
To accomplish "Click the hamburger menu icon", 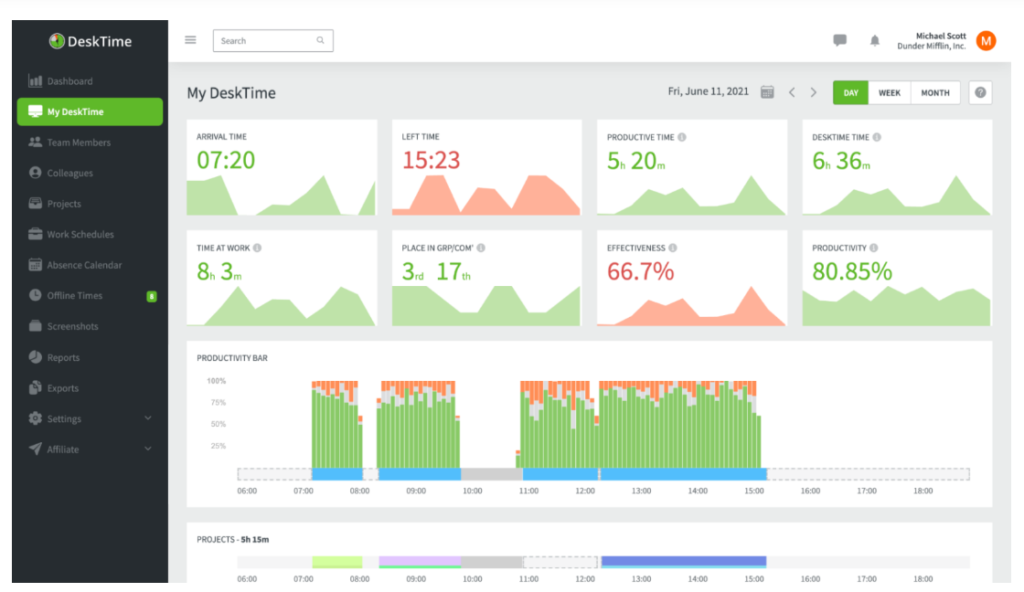I will point(190,41).
